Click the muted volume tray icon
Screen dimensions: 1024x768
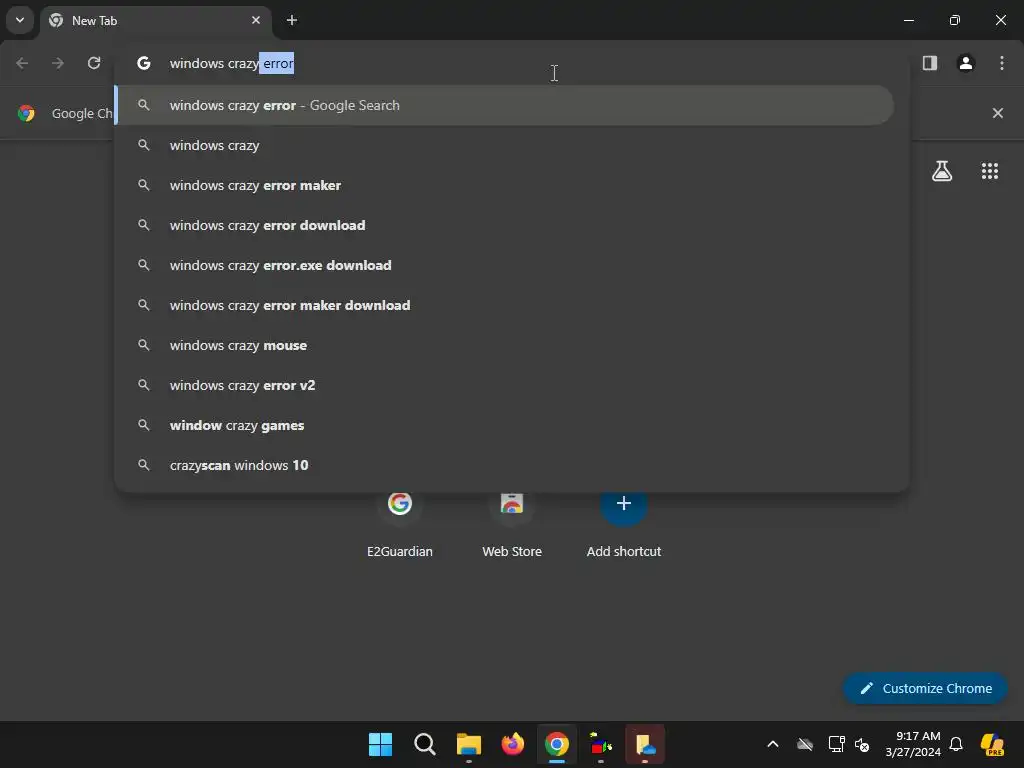click(862, 744)
